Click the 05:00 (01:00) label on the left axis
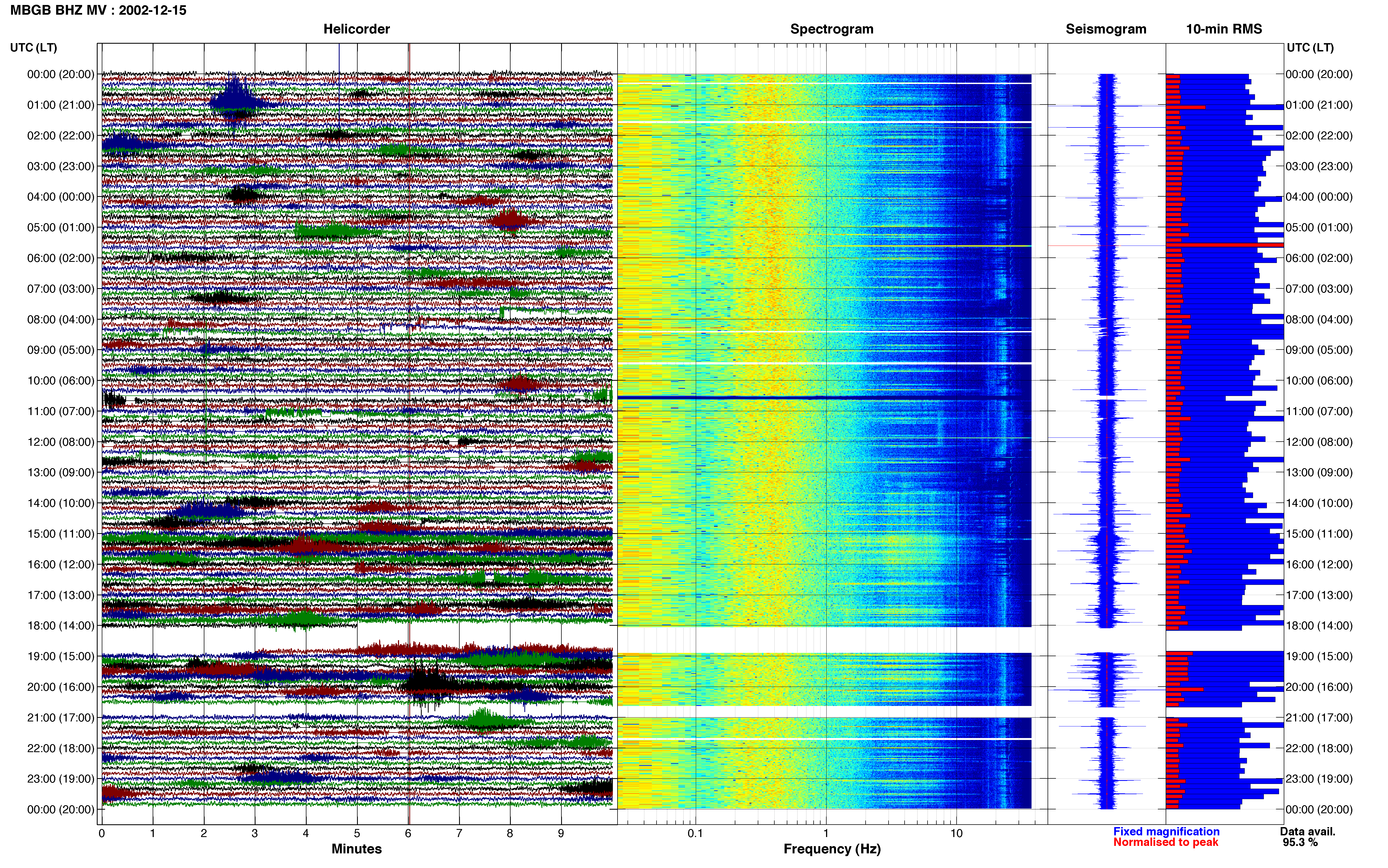This screenshot has height=868, width=1388. pos(60,227)
